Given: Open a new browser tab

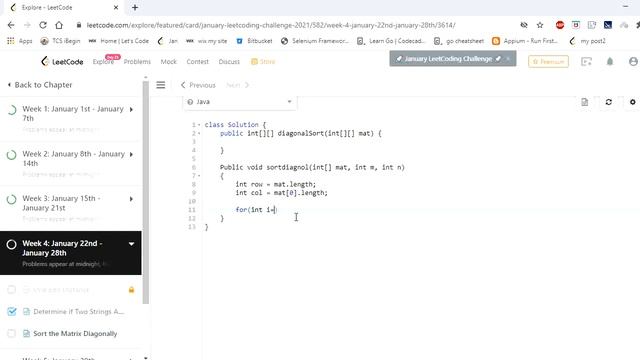Looking at the screenshot, I should coord(135,7).
